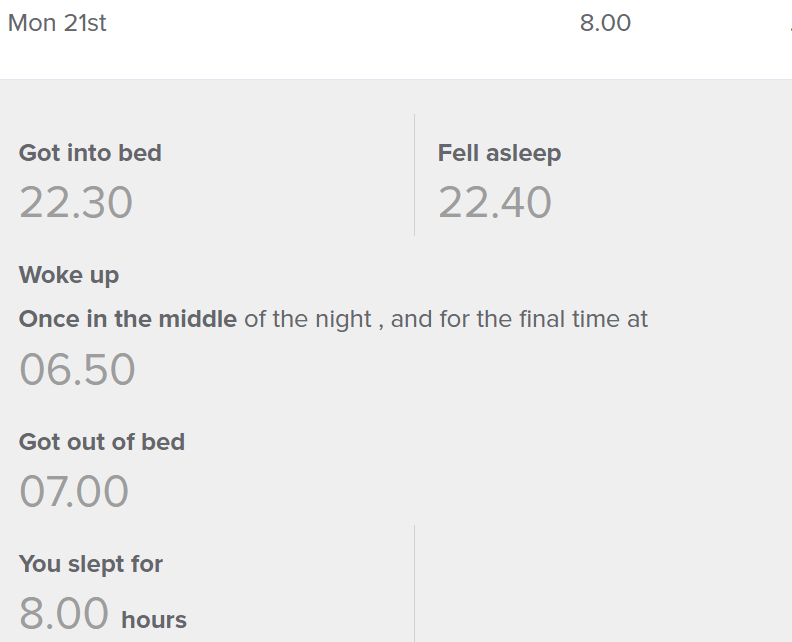Viewport: 792px width, 642px height.
Task: Select the Fell asleep label
Action: pos(499,153)
